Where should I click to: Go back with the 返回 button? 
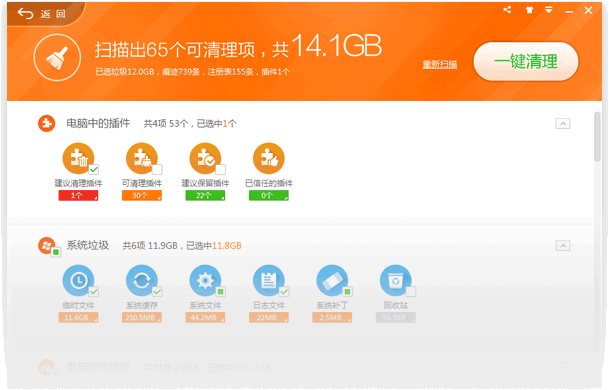point(42,14)
